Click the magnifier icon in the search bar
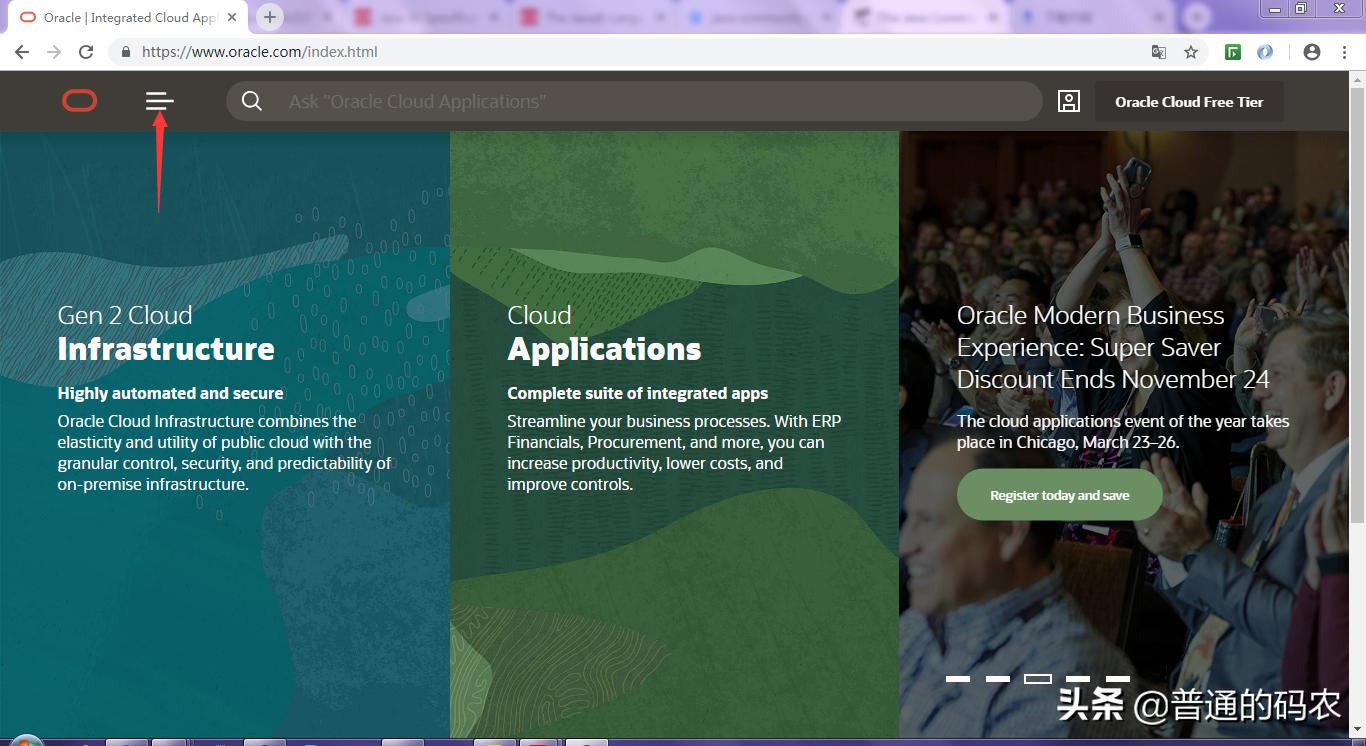Screen dimensions: 1366x746 click(252, 101)
